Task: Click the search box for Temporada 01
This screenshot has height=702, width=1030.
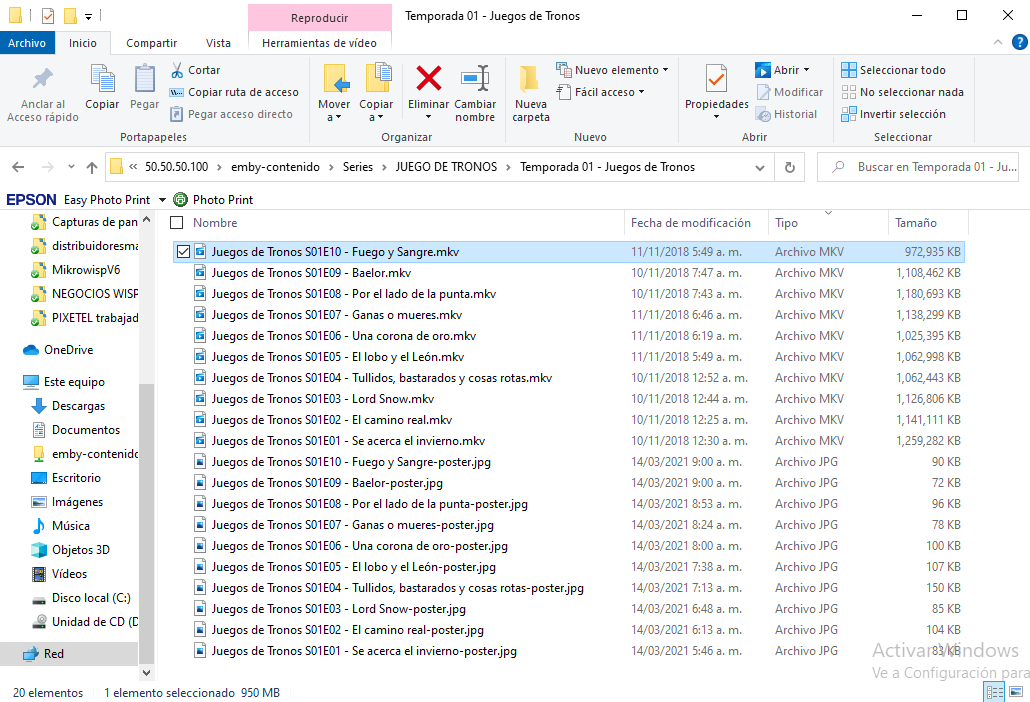Action: click(930, 167)
